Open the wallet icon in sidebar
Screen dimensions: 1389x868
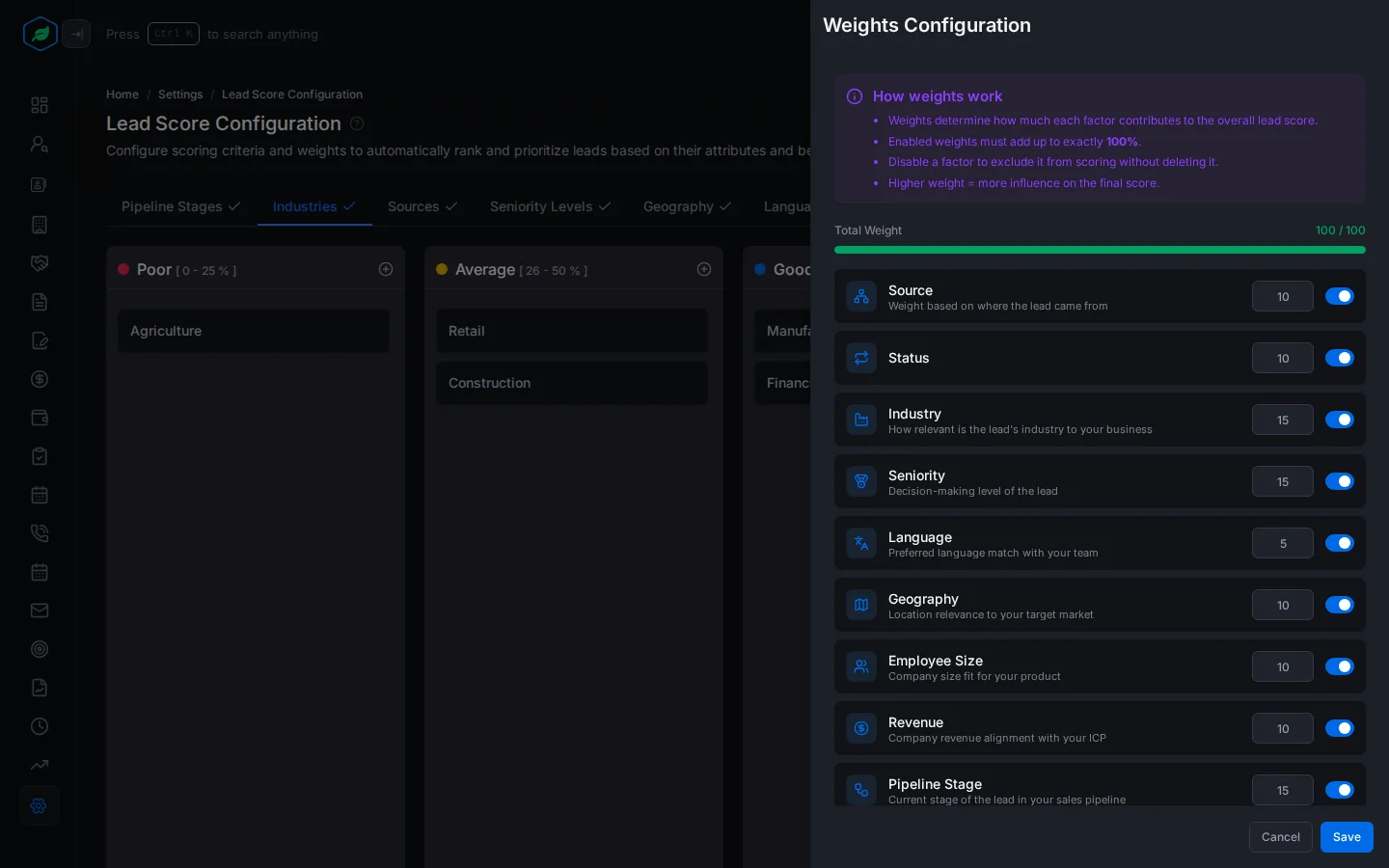coord(40,418)
